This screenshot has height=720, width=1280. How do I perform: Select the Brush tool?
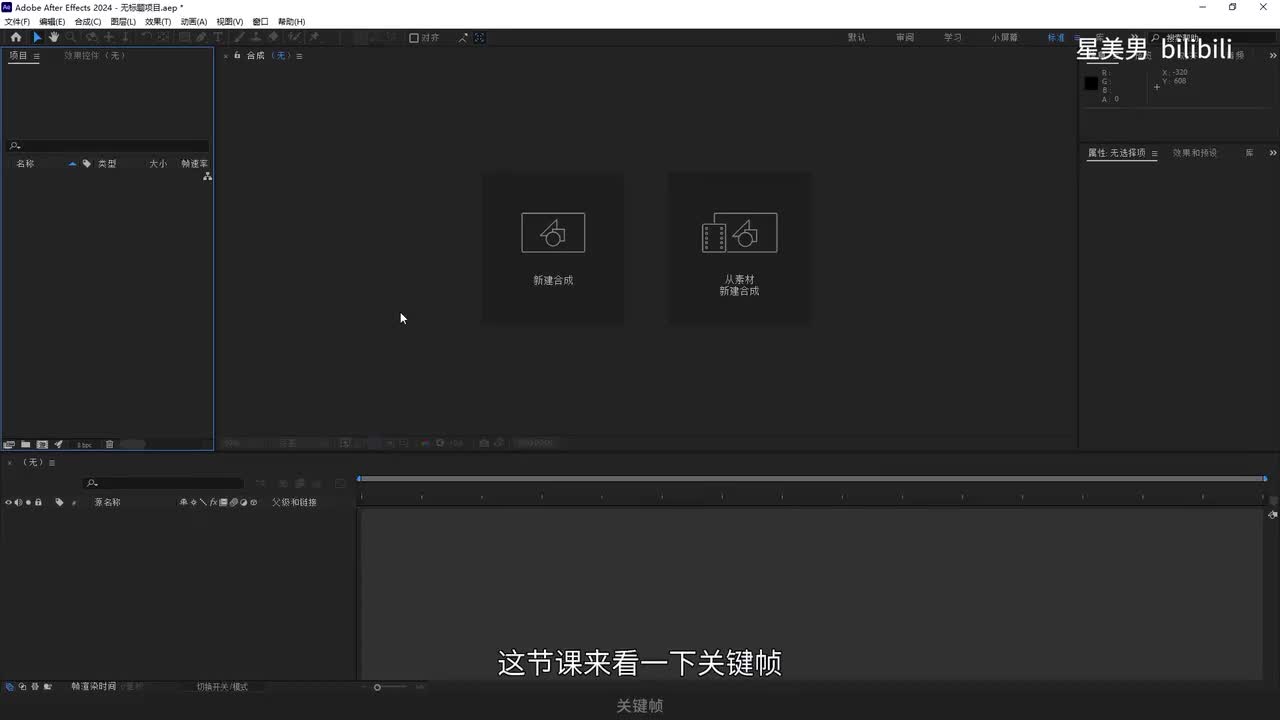point(240,37)
